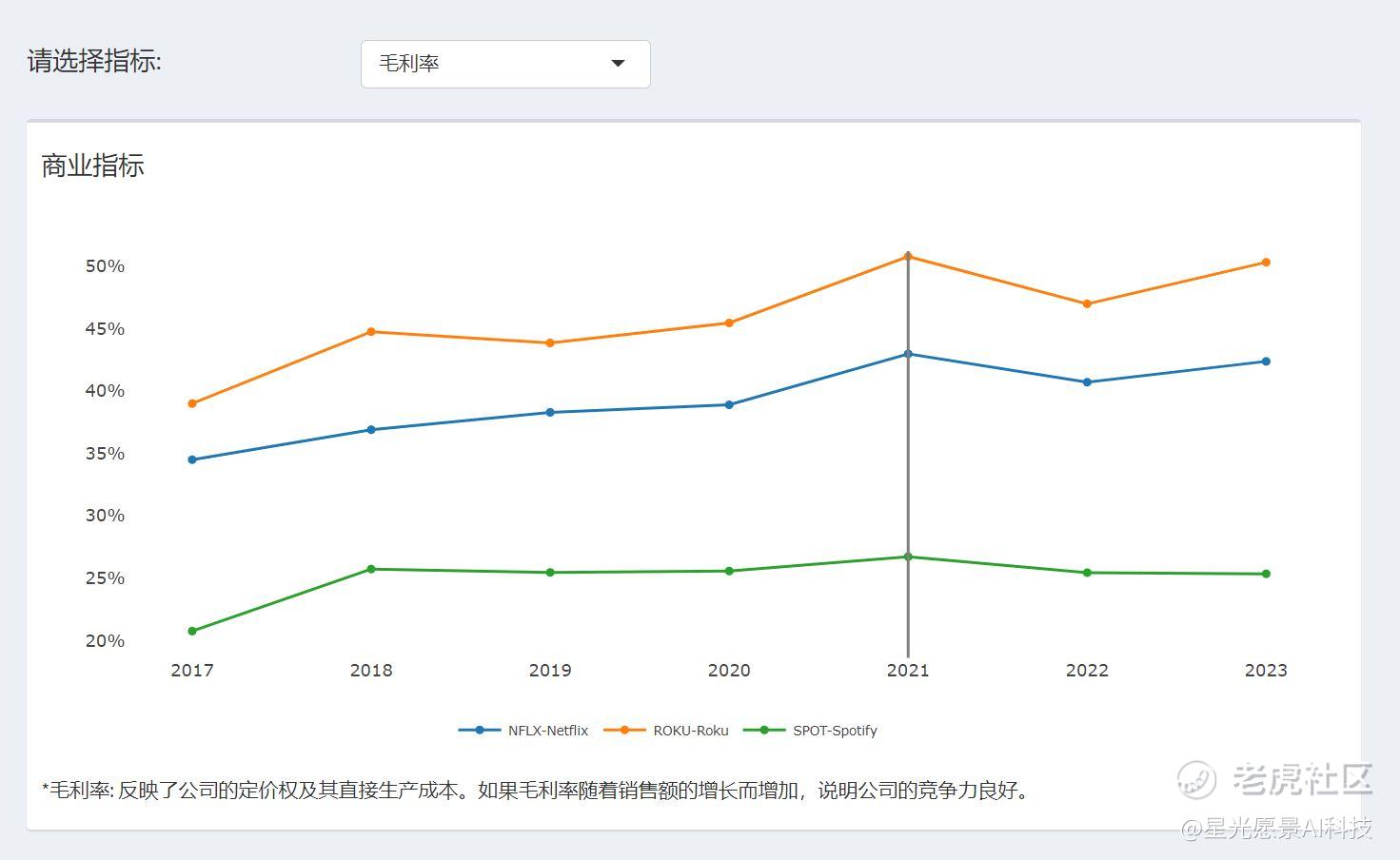Click Spotify's 2019 data point
Screen dimensions: 1400x860
click(550, 573)
